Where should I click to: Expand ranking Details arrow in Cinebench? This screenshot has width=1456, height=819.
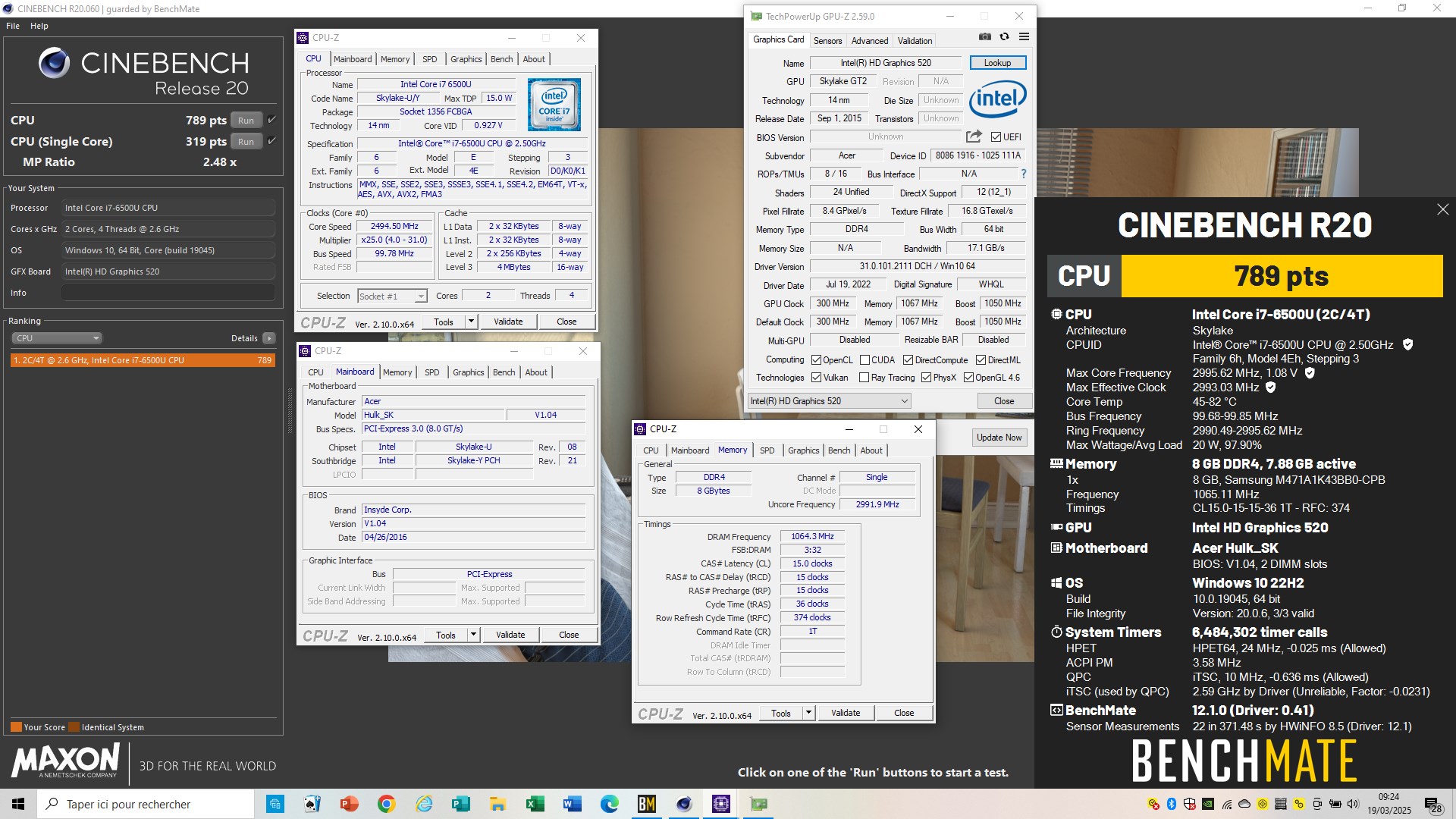click(x=268, y=338)
